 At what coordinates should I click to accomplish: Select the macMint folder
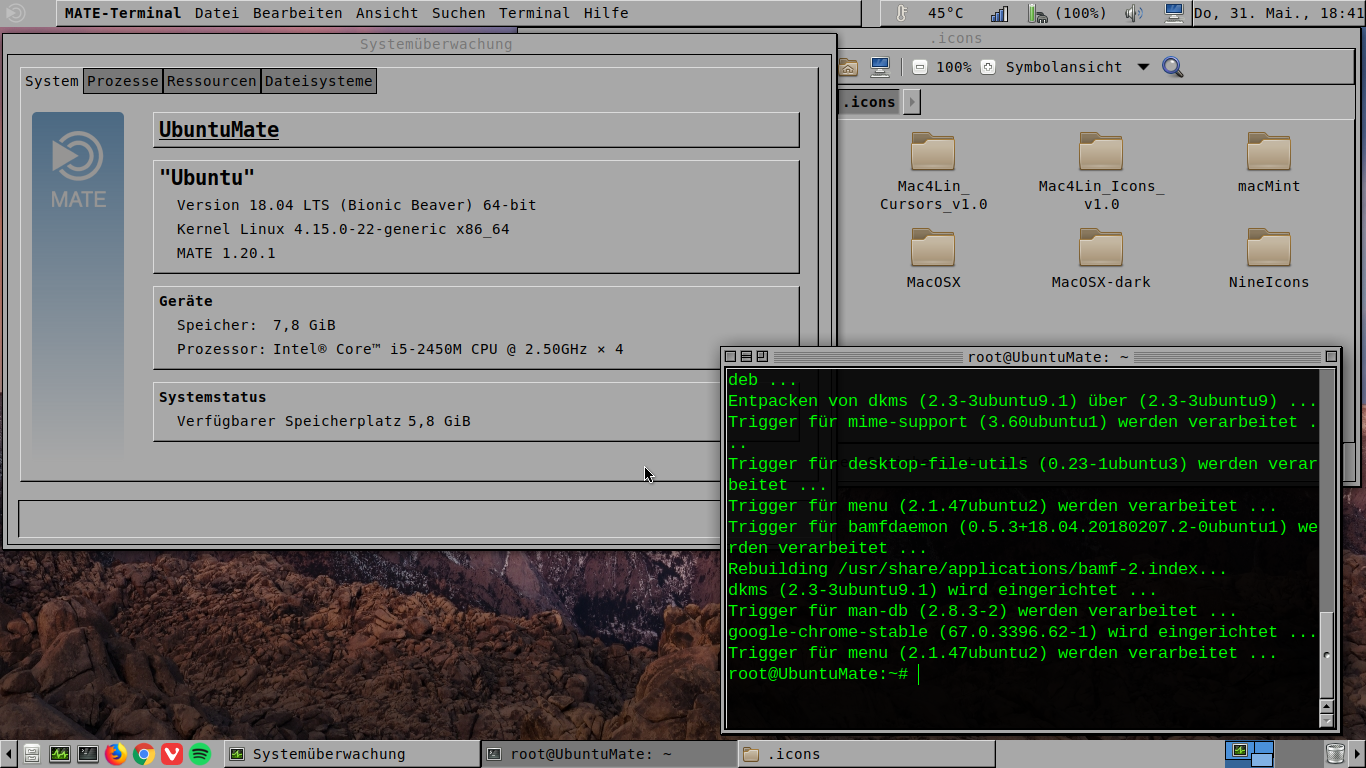tap(1269, 163)
